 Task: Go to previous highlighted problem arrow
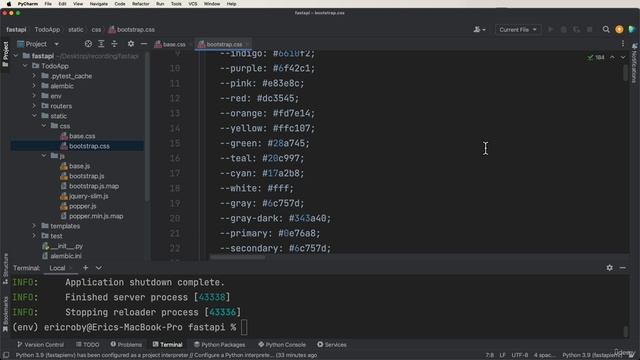point(612,57)
